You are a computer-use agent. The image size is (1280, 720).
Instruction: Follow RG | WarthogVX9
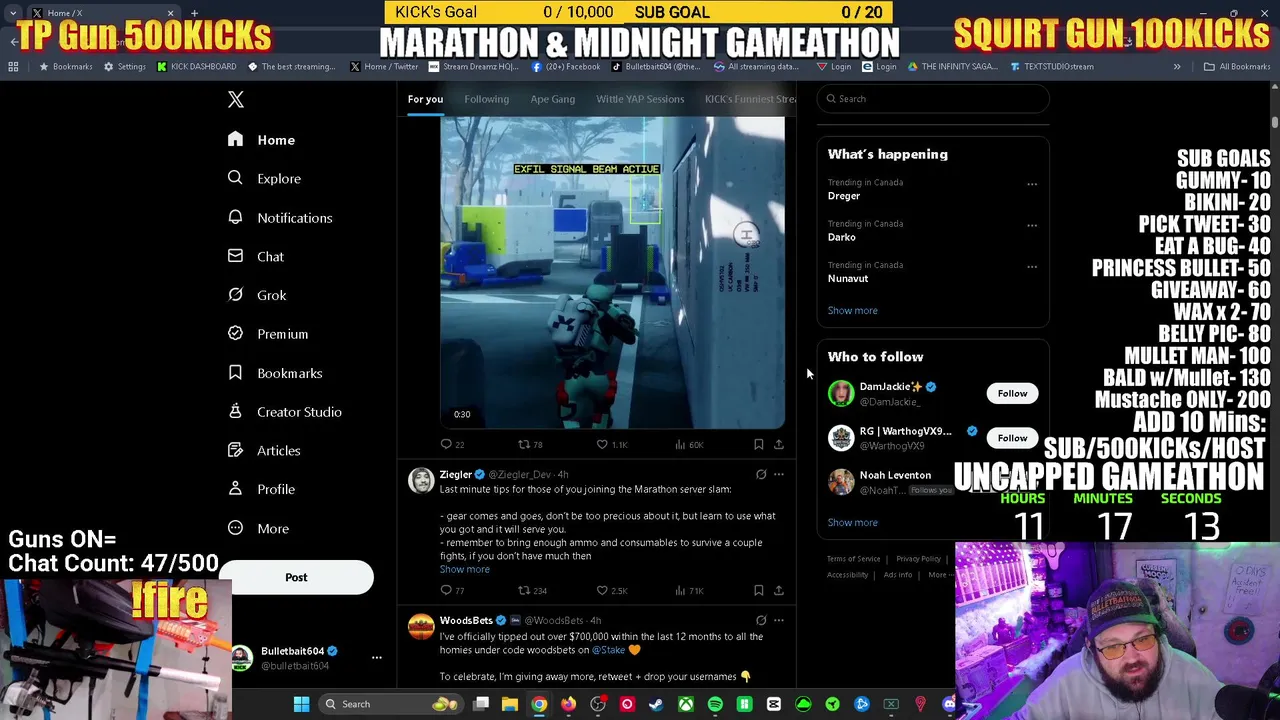pyautogui.click(x=1012, y=438)
